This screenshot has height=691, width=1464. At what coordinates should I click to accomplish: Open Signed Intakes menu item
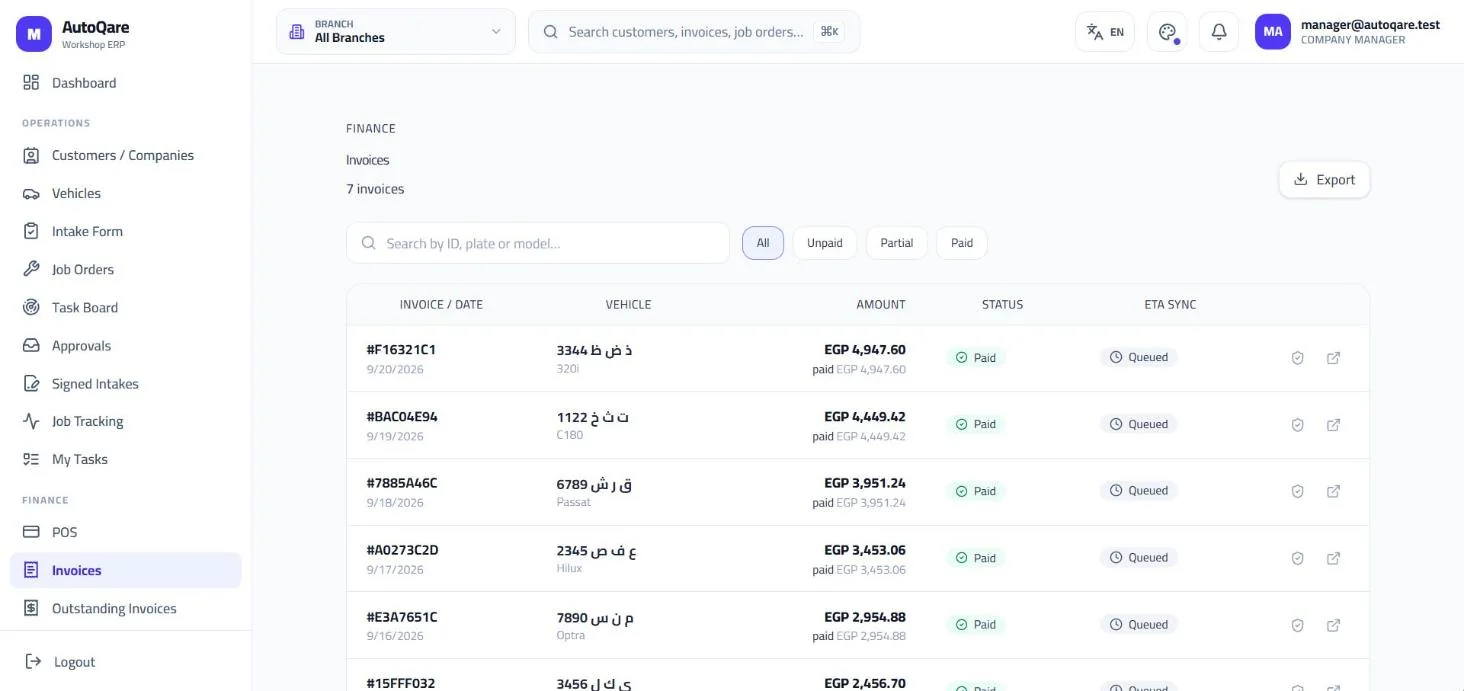tap(126, 383)
